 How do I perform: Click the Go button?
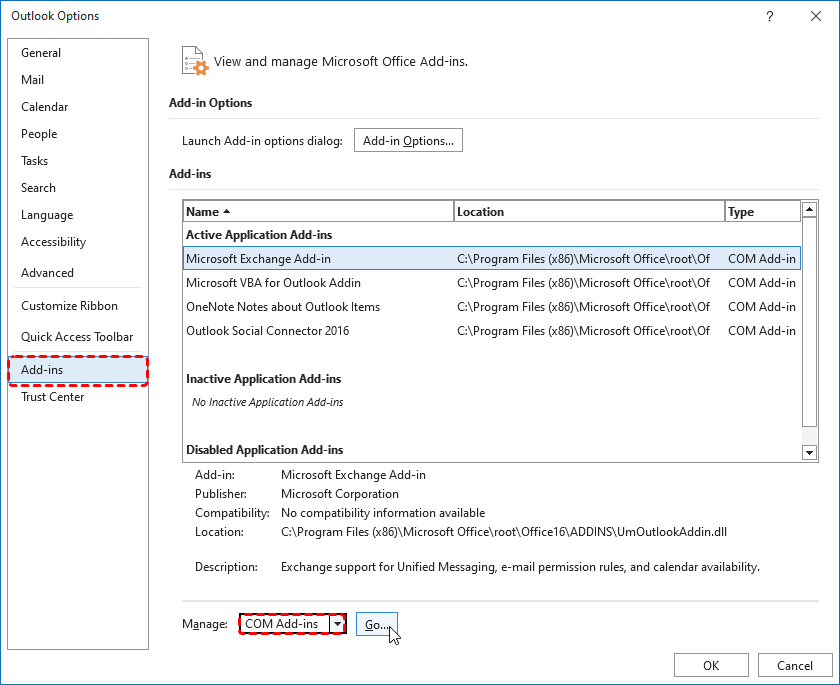point(376,624)
